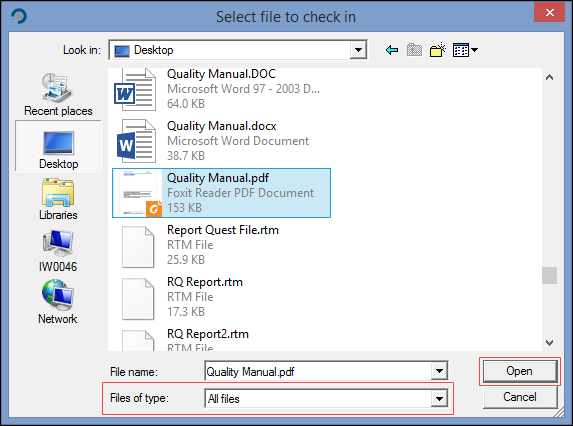Open Recent places in the sidebar

[58, 95]
